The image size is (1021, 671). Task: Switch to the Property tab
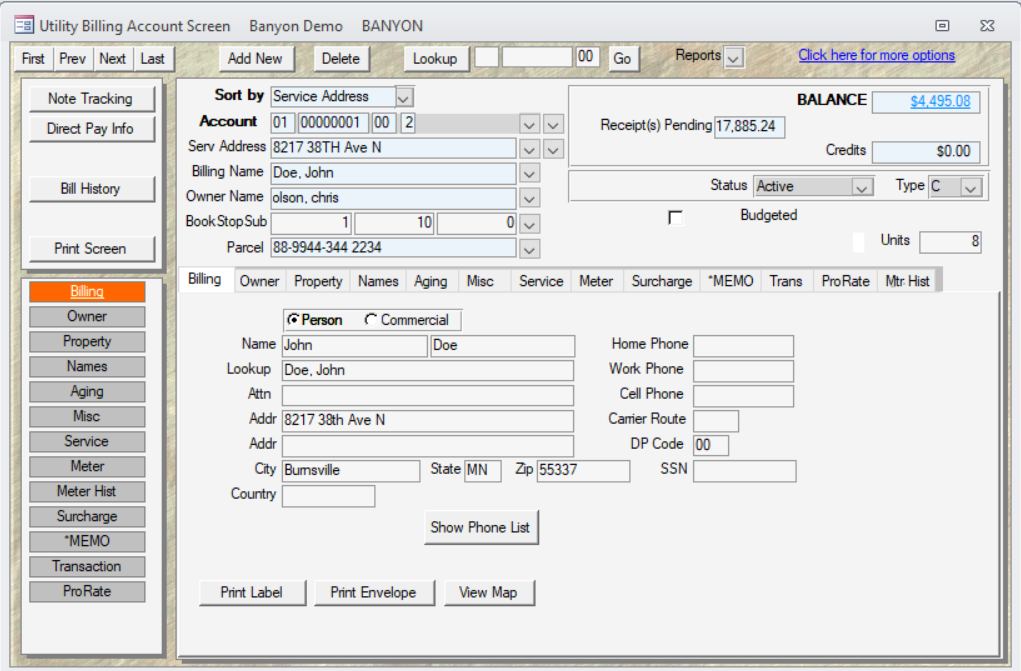click(x=318, y=281)
